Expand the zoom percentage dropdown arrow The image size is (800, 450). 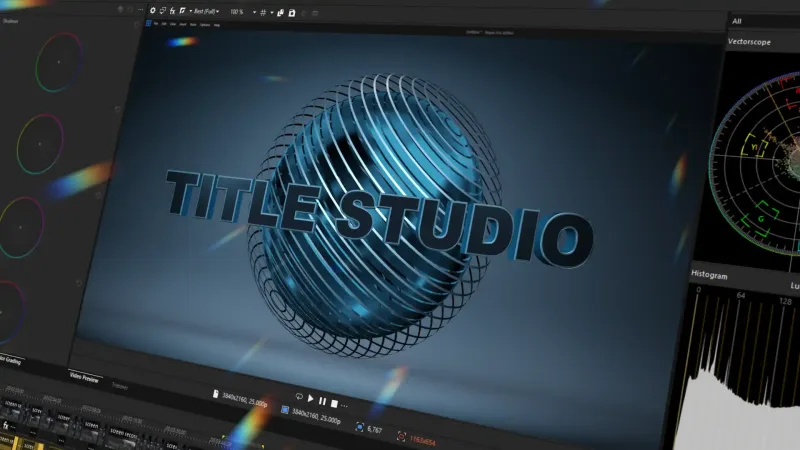254,12
